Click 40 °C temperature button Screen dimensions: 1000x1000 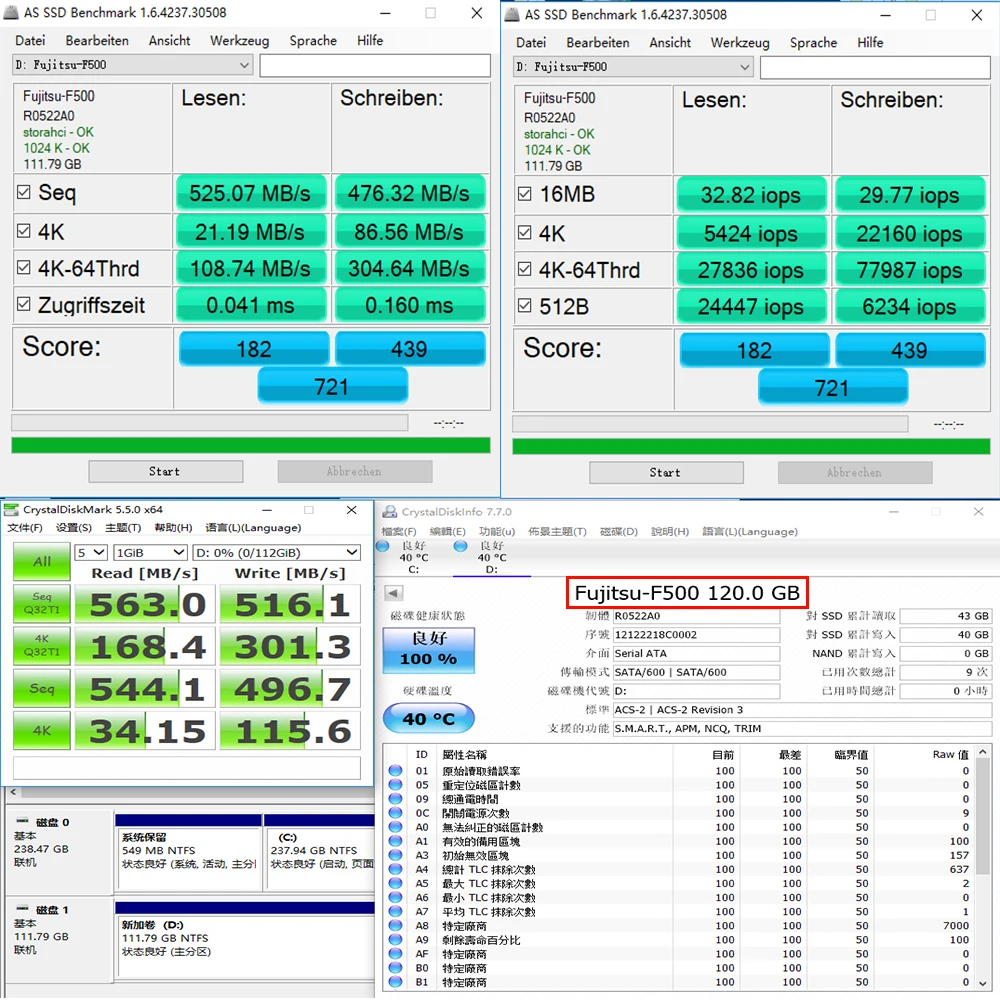coord(429,719)
